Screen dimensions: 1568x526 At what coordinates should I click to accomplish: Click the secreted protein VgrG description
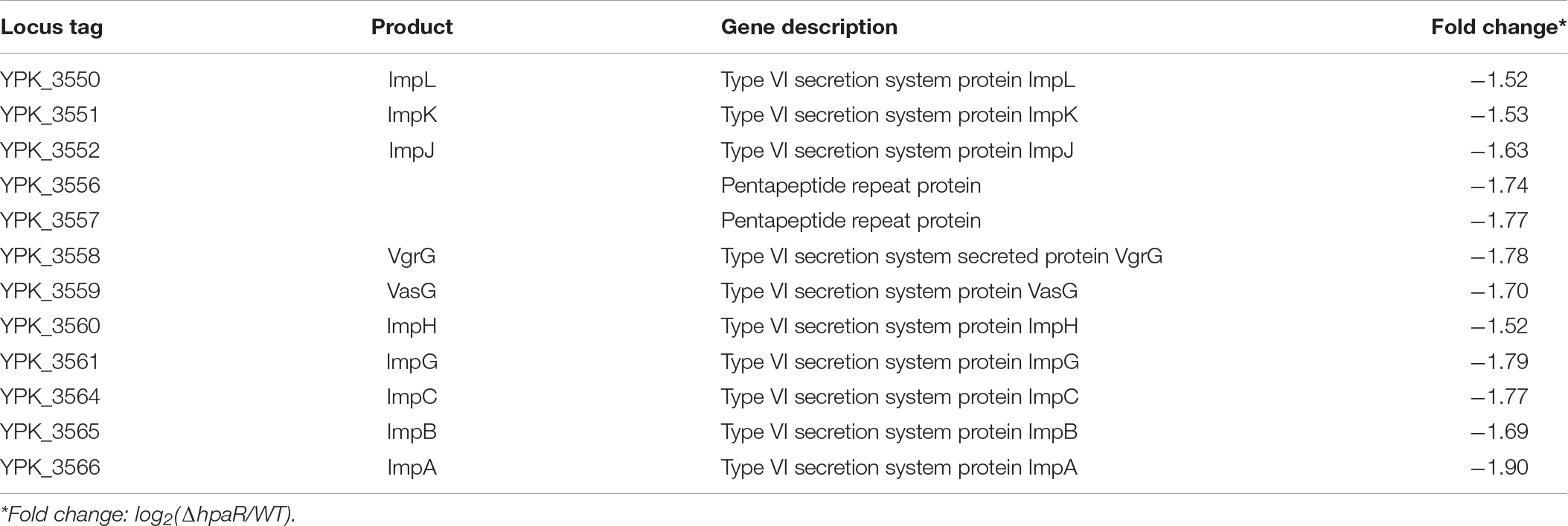pyautogui.click(x=941, y=256)
